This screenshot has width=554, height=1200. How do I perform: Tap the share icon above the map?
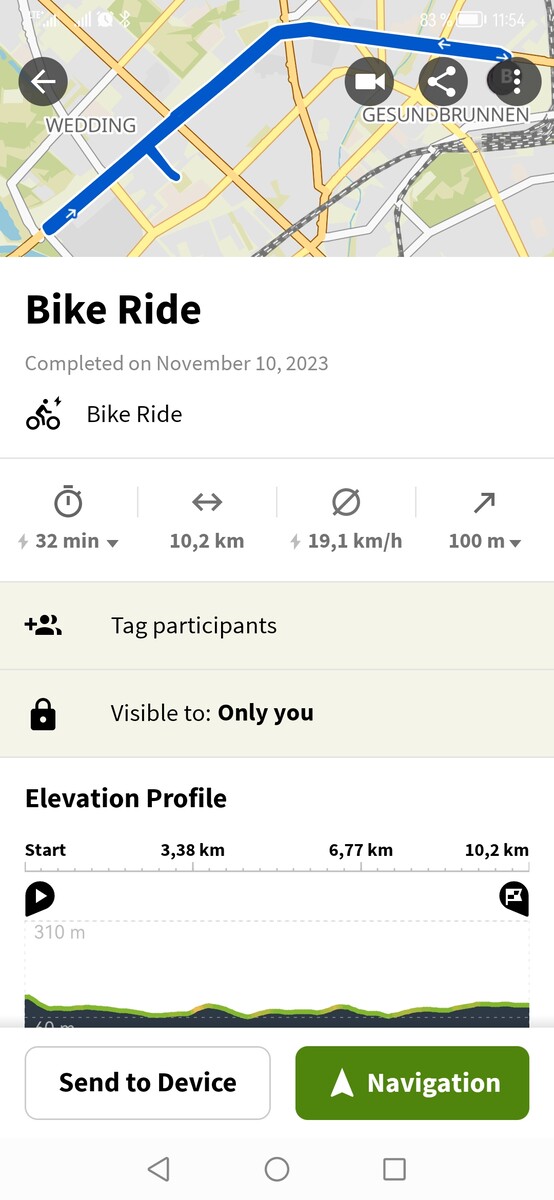click(x=441, y=82)
